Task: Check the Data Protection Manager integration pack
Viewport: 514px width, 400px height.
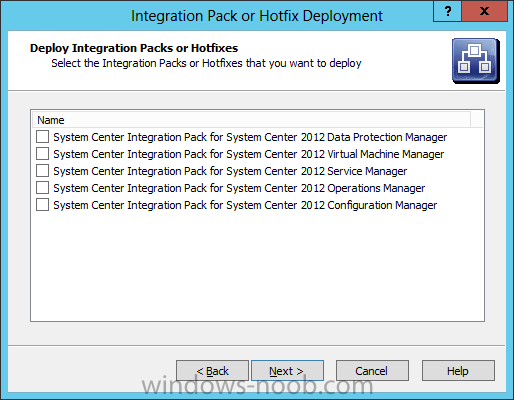Action: [x=42, y=137]
